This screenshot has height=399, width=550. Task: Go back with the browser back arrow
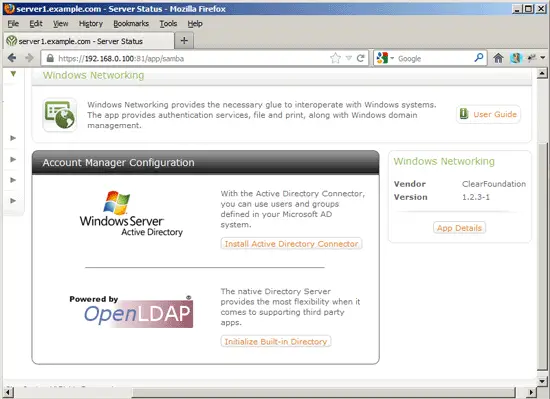pyautogui.click(x=12, y=58)
